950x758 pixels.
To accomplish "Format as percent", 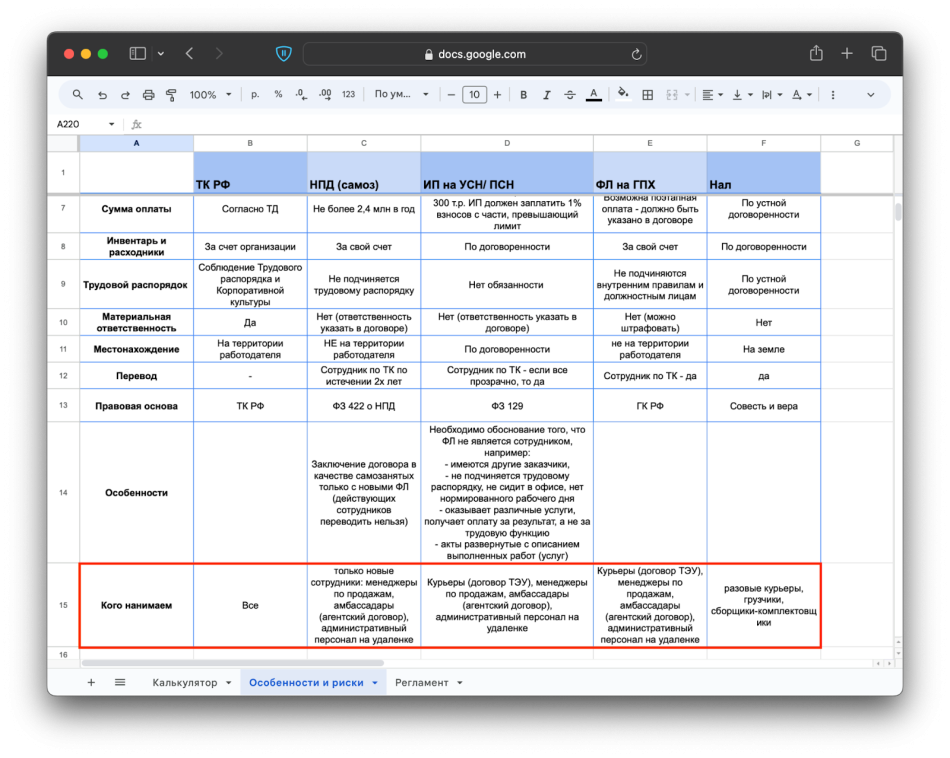I will point(278,95).
